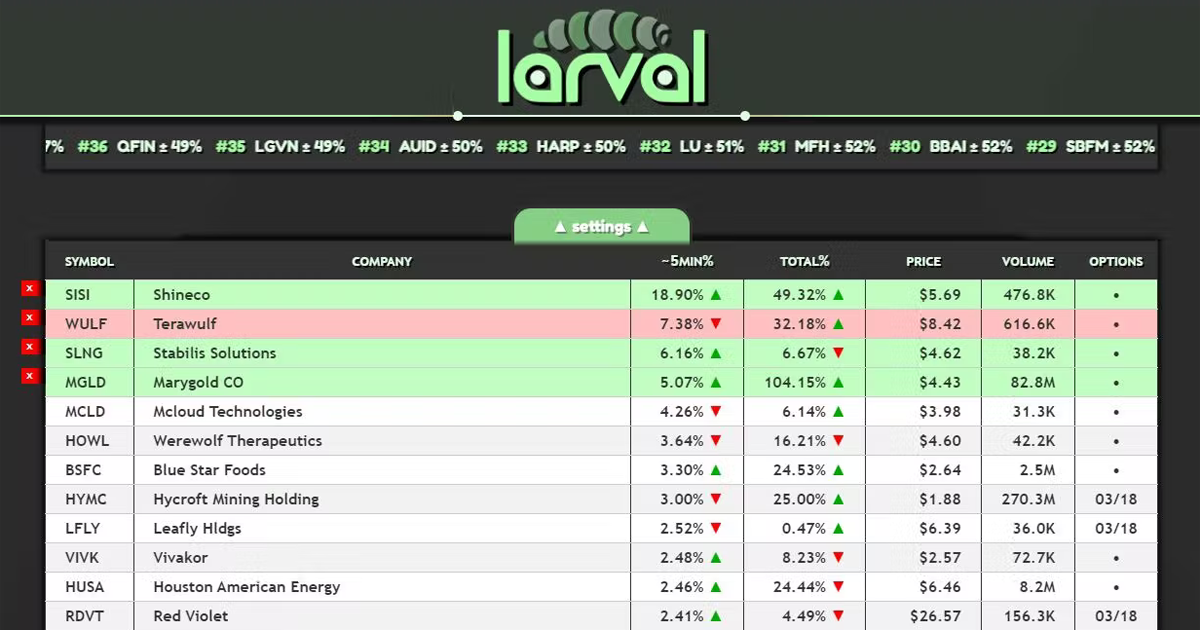
Task: Remove the SLNG Stabilis Solutions row
Action: [29, 346]
